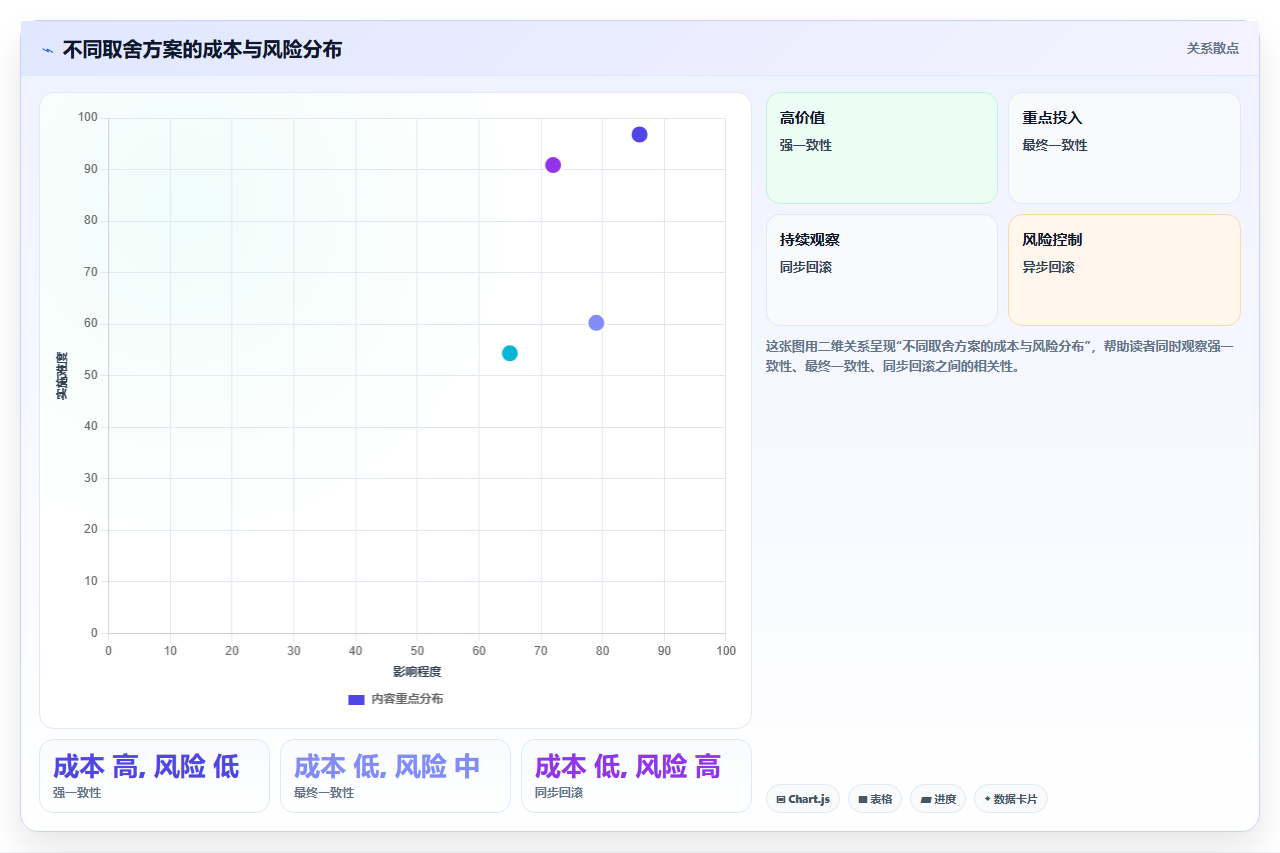Click the 异步回滚 text in 风险控制 card
The width and height of the screenshot is (1280, 853).
click(1048, 267)
